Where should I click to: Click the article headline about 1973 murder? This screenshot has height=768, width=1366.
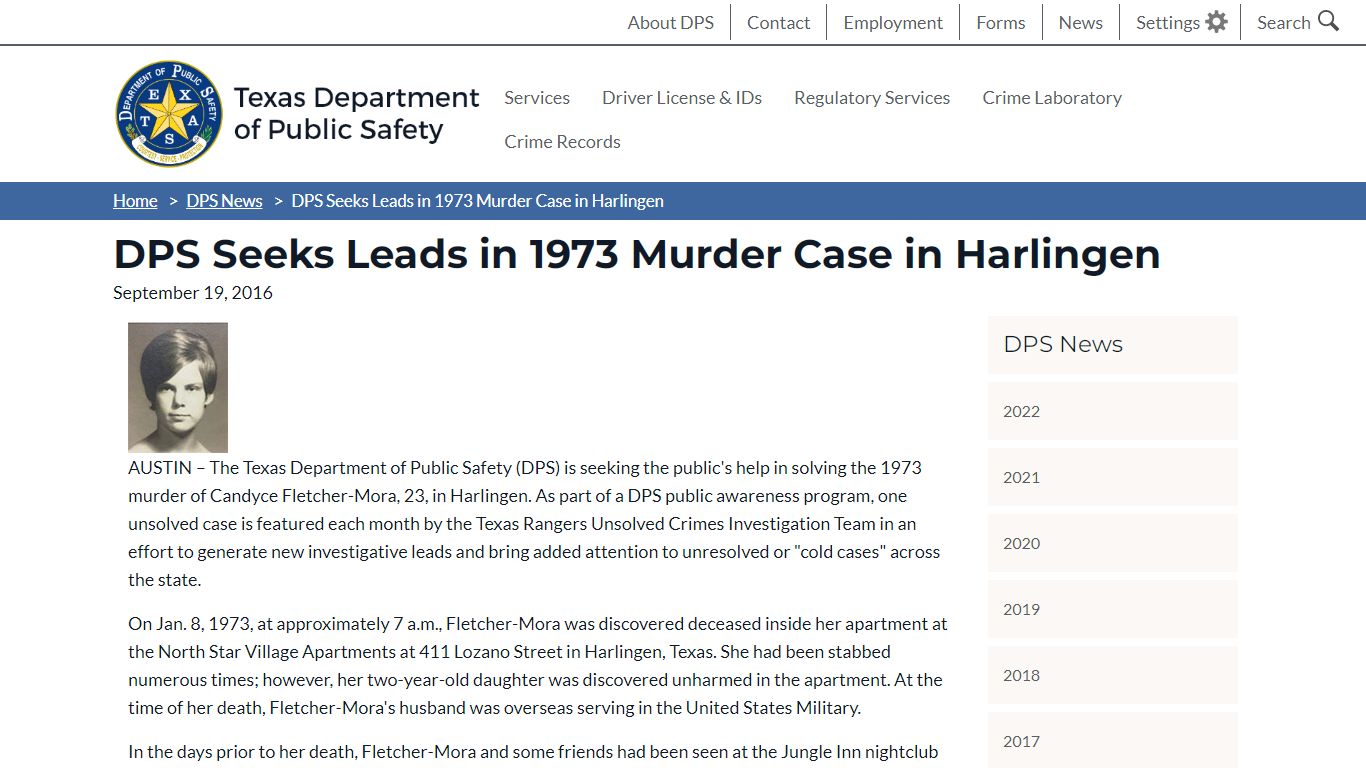click(637, 254)
